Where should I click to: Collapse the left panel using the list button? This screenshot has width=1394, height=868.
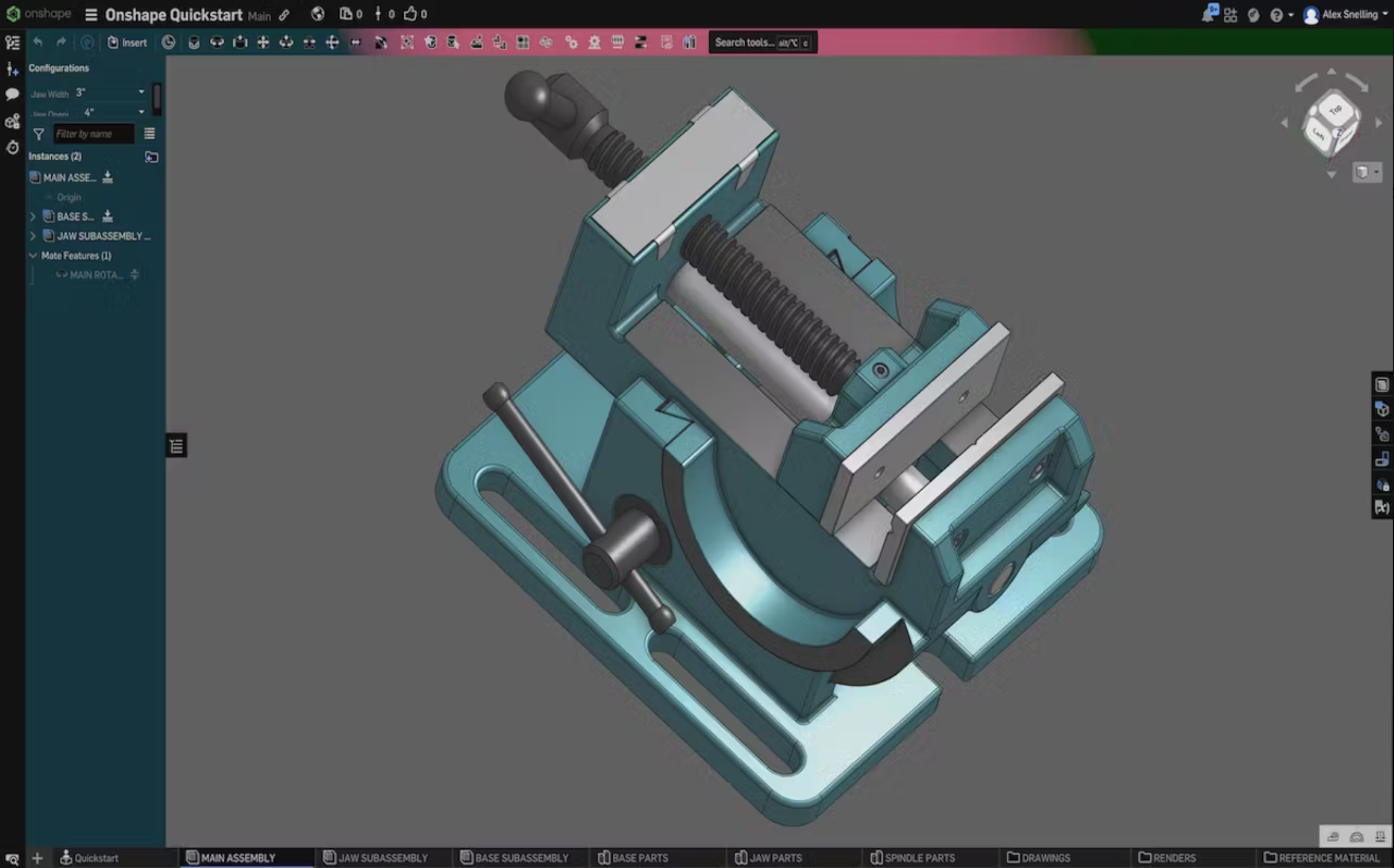click(x=176, y=446)
